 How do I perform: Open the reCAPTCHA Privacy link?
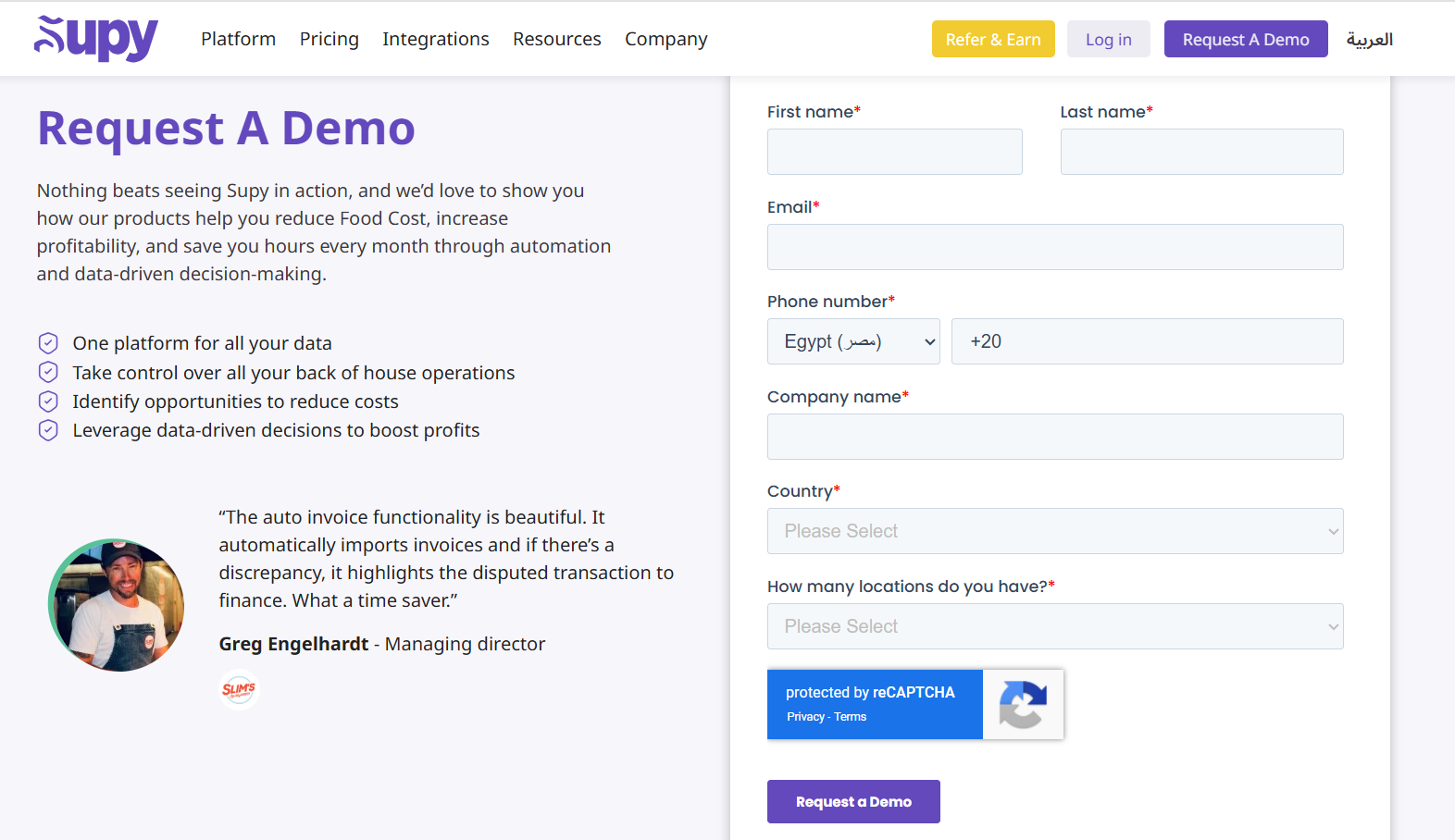pyautogui.click(x=805, y=717)
